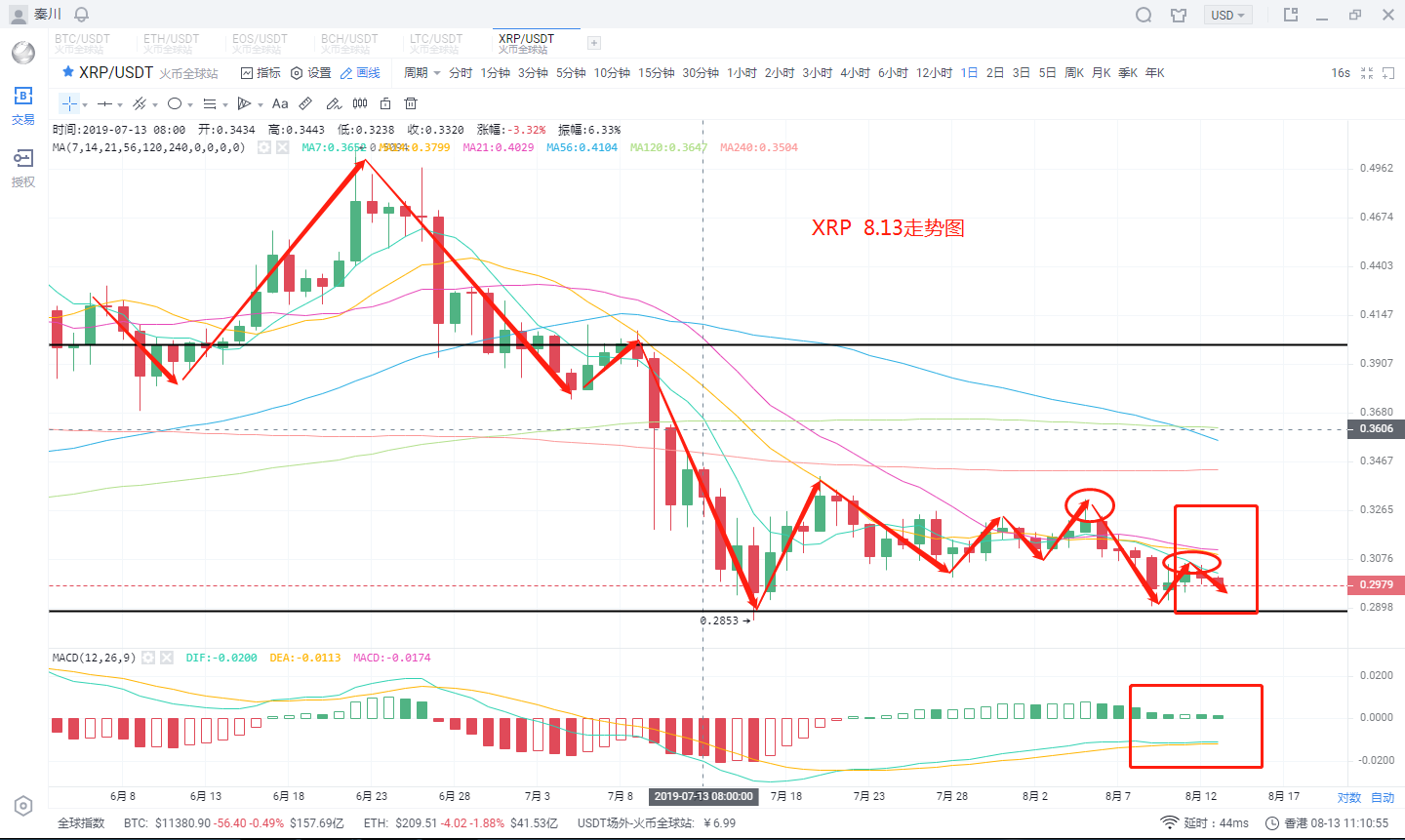Open the 周期 period dropdown
Screen dimensions: 1405x840
click(x=422, y=73)
